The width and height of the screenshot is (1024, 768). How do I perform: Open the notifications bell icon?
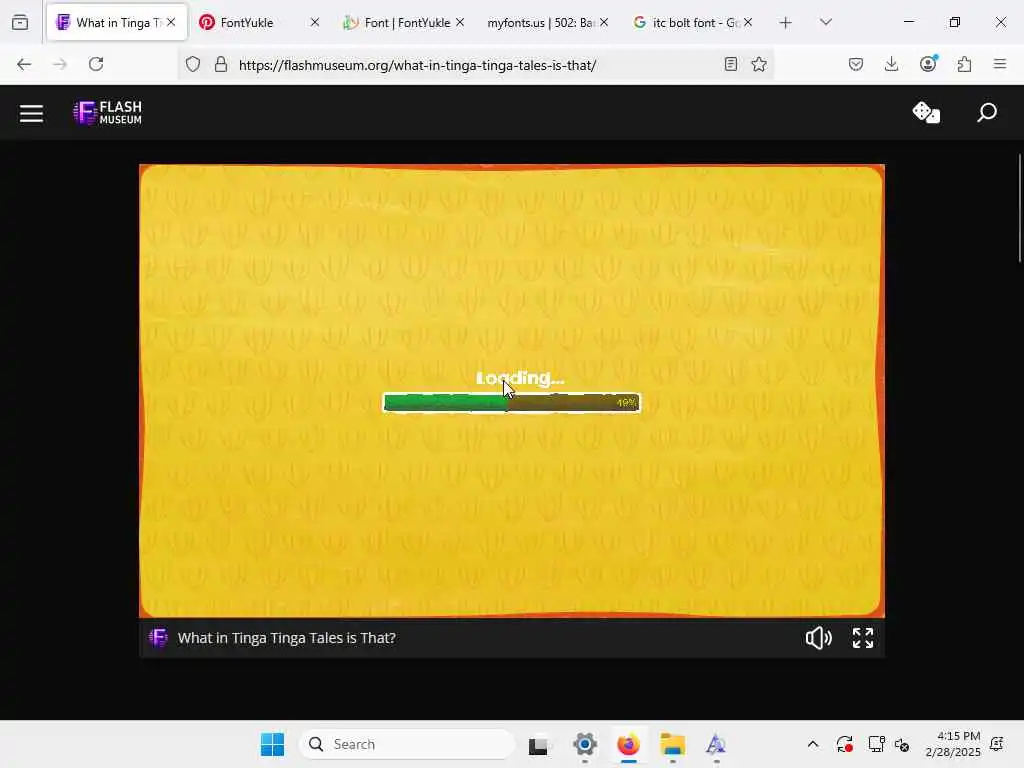coord(997,744)
